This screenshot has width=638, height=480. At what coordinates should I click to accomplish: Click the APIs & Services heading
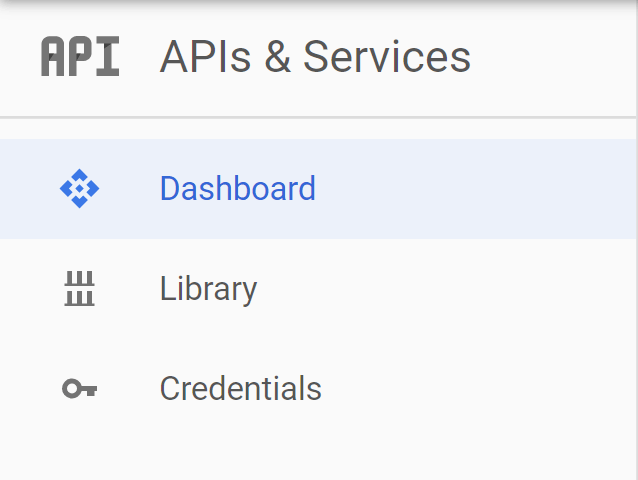coord(315,57)
